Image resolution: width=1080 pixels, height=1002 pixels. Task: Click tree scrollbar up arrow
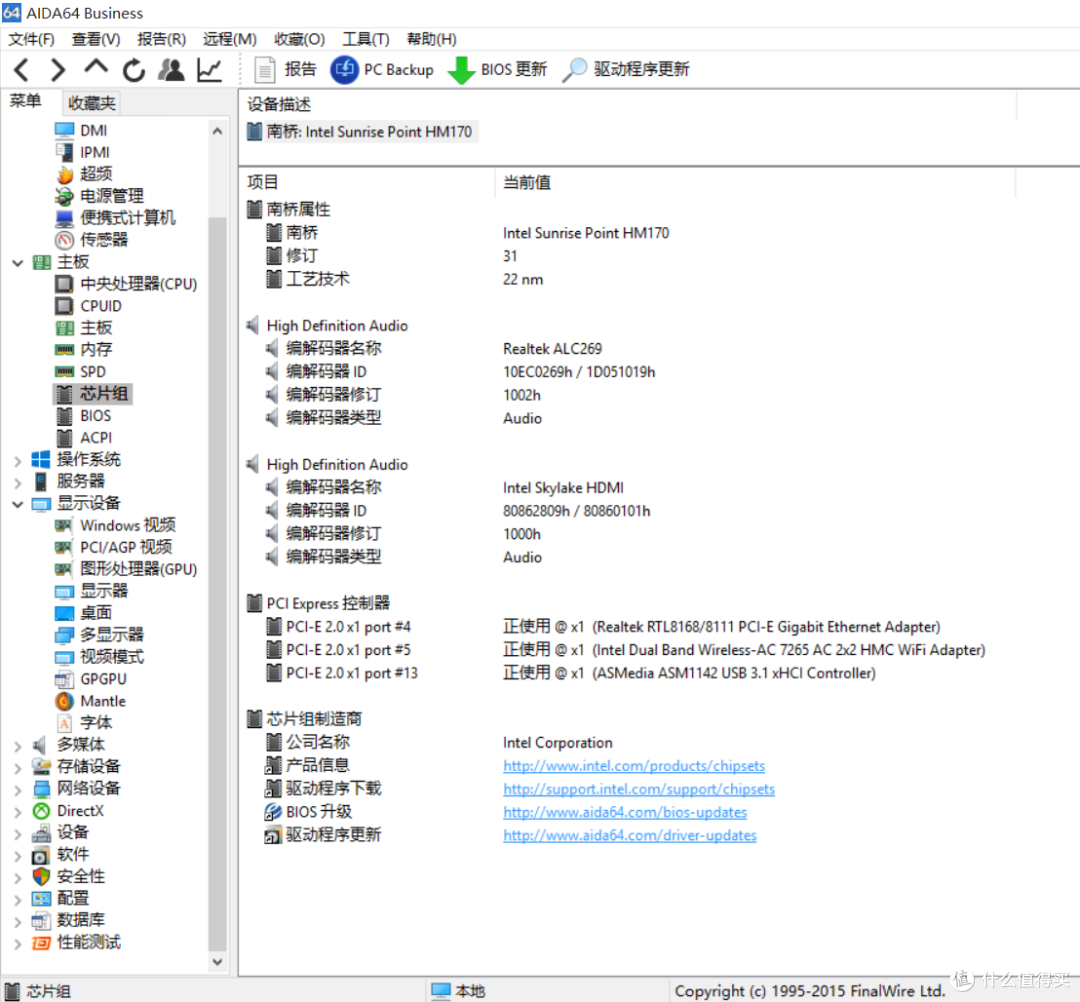[218, 131]
